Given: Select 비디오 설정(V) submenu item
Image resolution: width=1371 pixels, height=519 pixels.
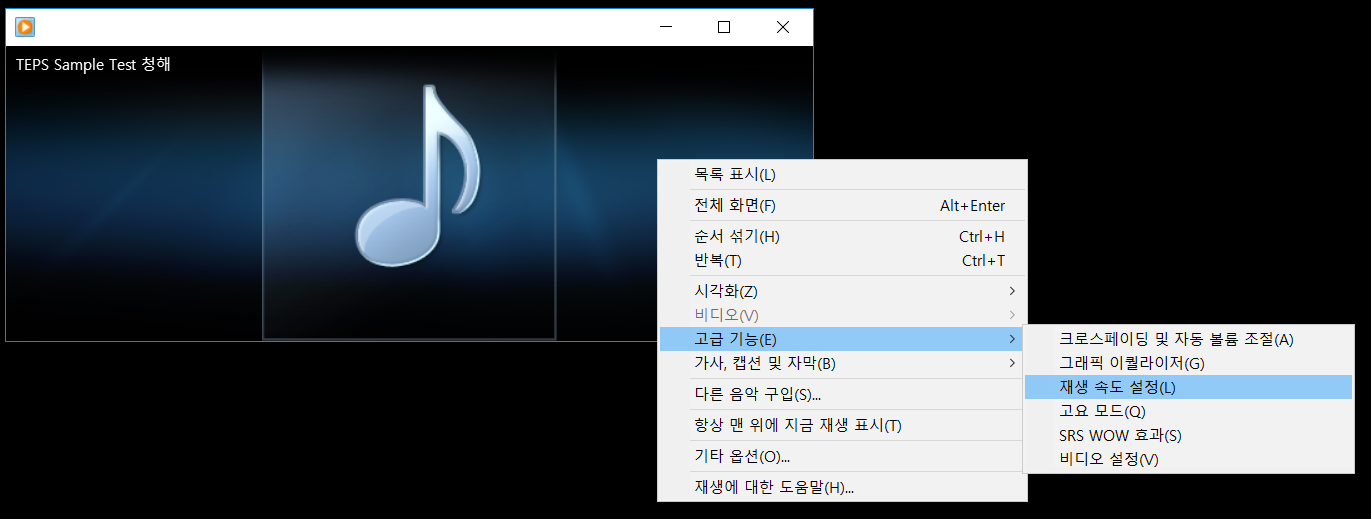Looking at the screenshot, I should point(1188,459).
